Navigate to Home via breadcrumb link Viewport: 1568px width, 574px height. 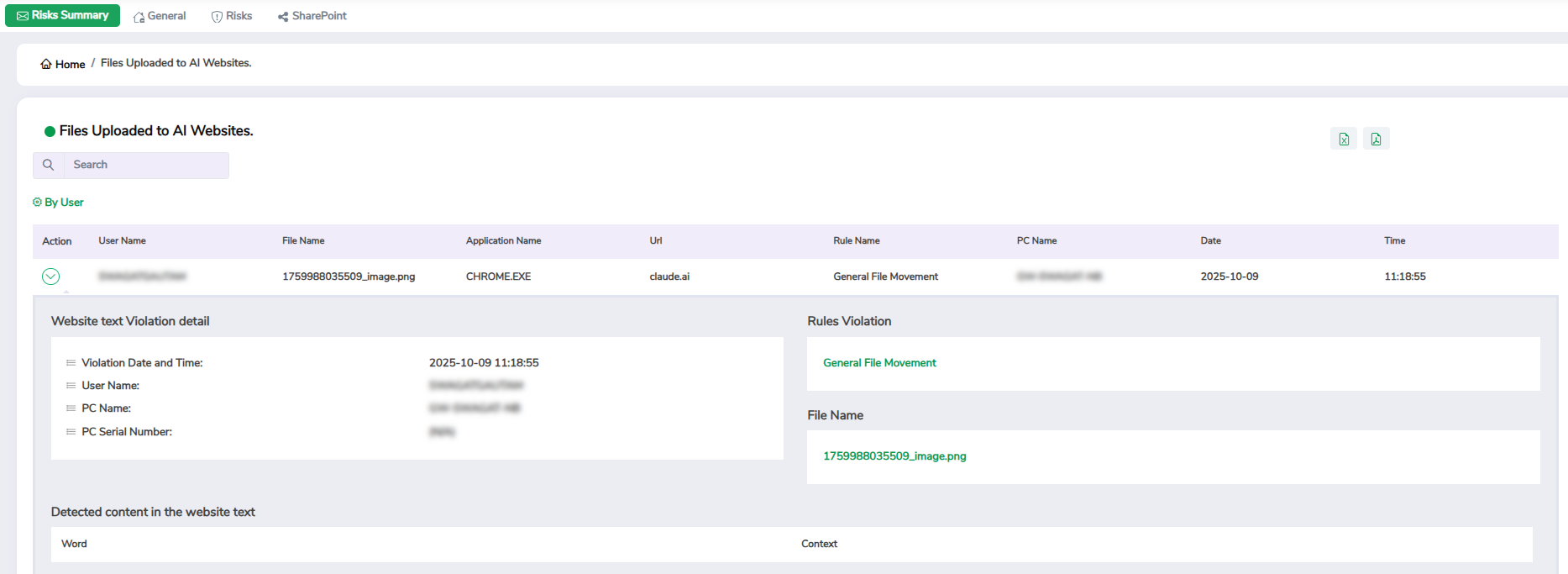pos(70,65)
